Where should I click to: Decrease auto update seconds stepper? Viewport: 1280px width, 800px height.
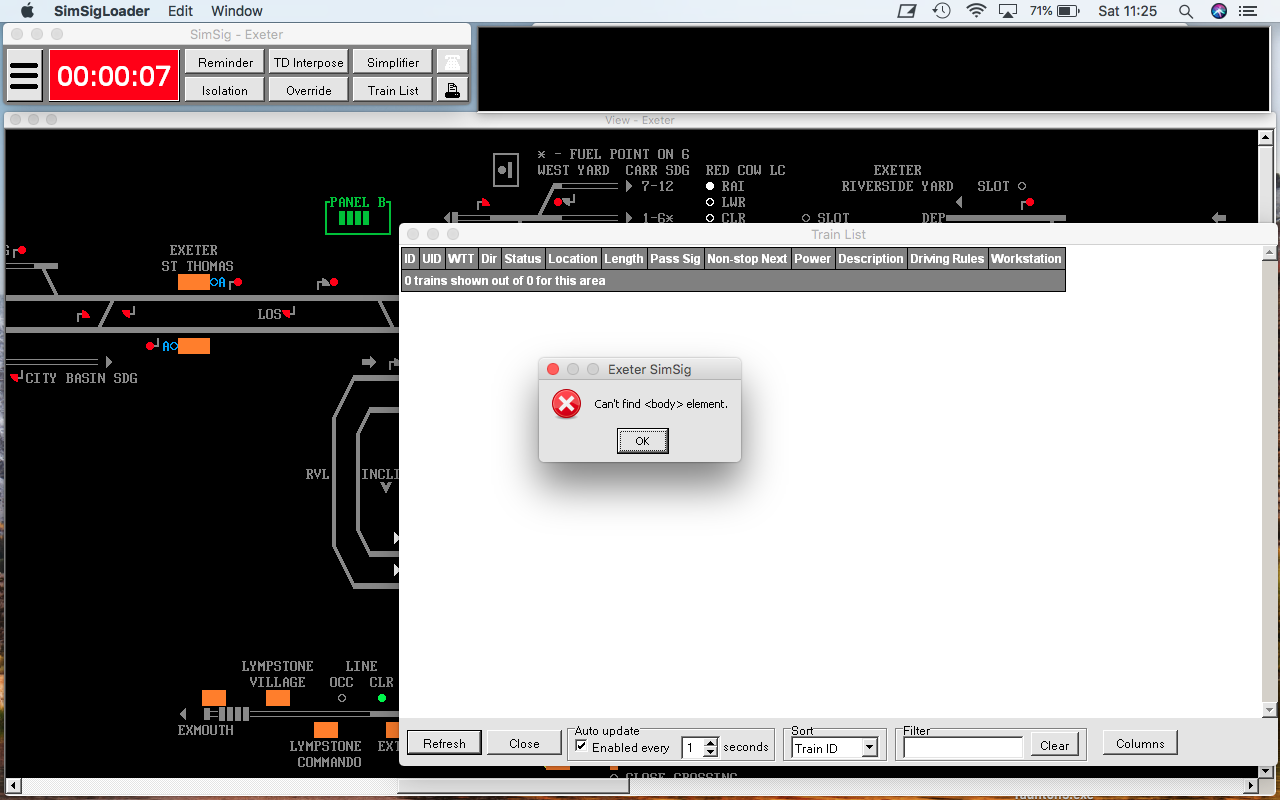click(711, 752)
